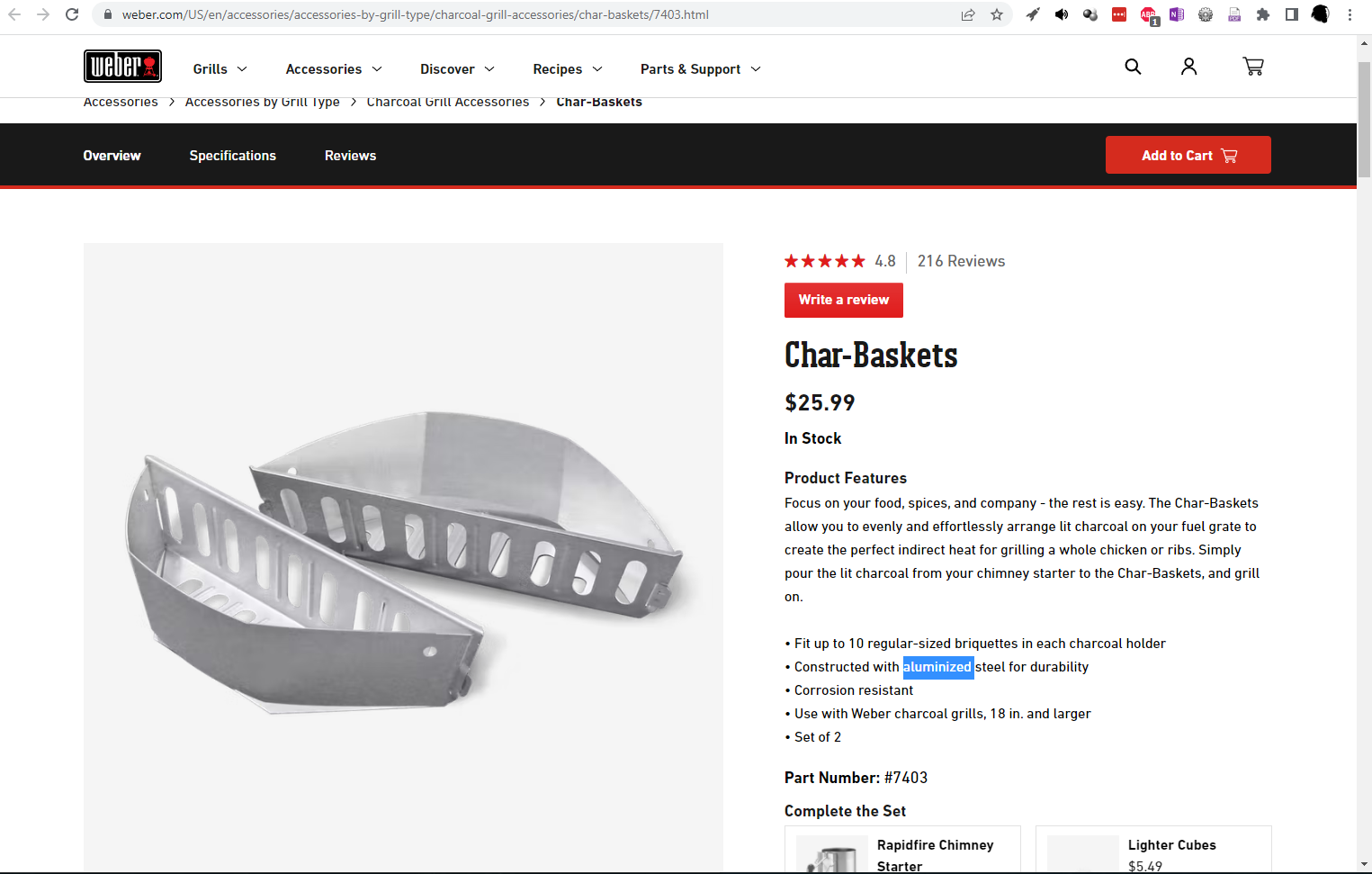Switch to the Reviews tab
This screenshot has width=1372, height=874.
point(350,156)
